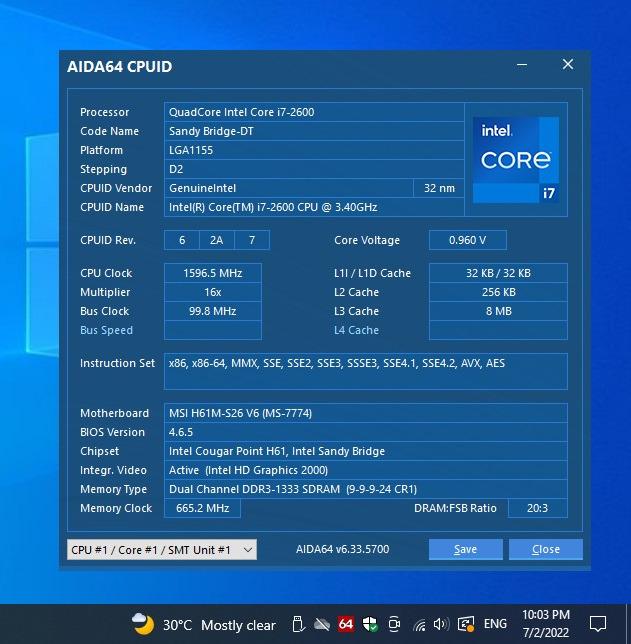Click the display projection tray icon with orange dot
This screenshot has width=631, height=644.
(466, 624)
